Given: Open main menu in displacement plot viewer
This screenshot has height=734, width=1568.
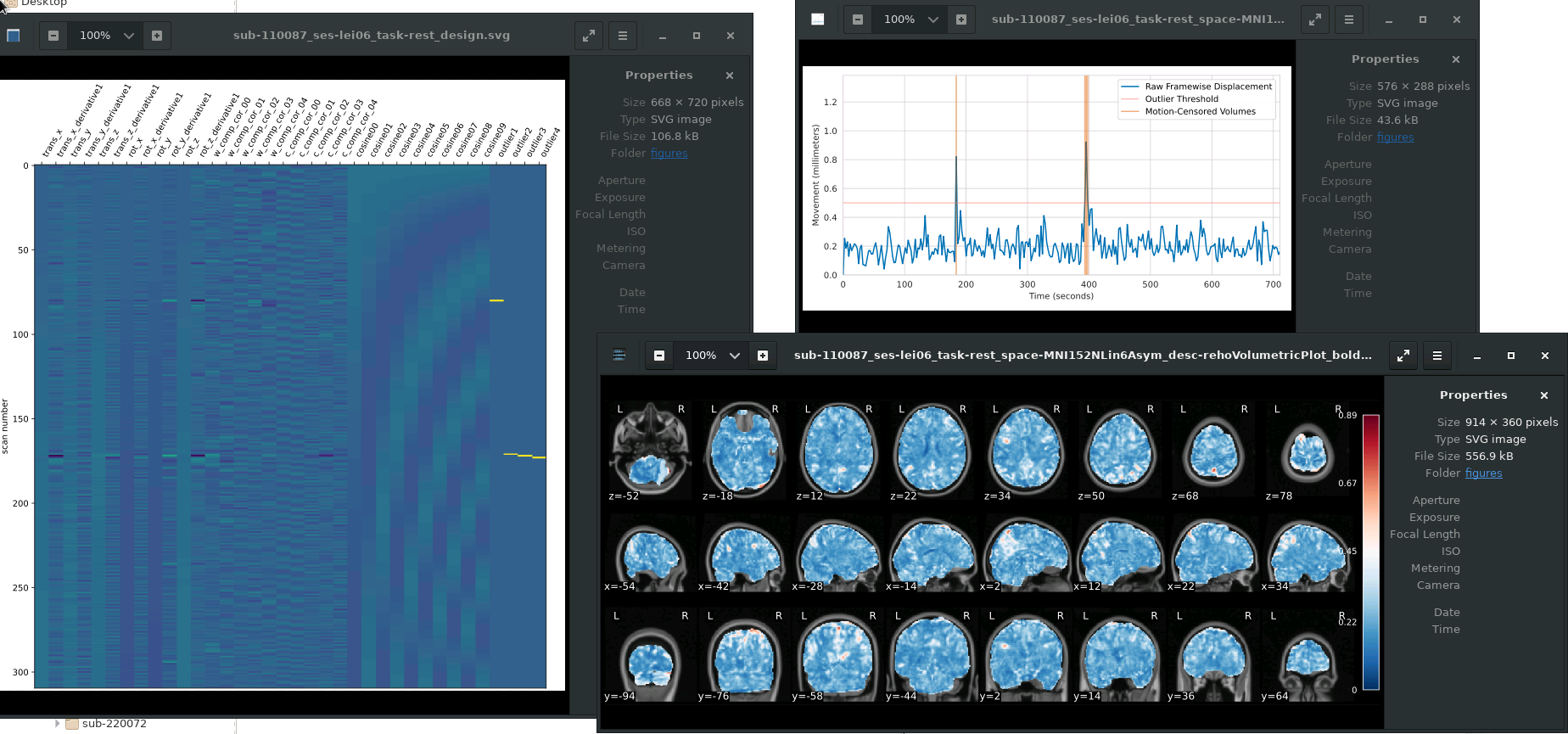Looking at the screenshot, I should [1349, 20].
